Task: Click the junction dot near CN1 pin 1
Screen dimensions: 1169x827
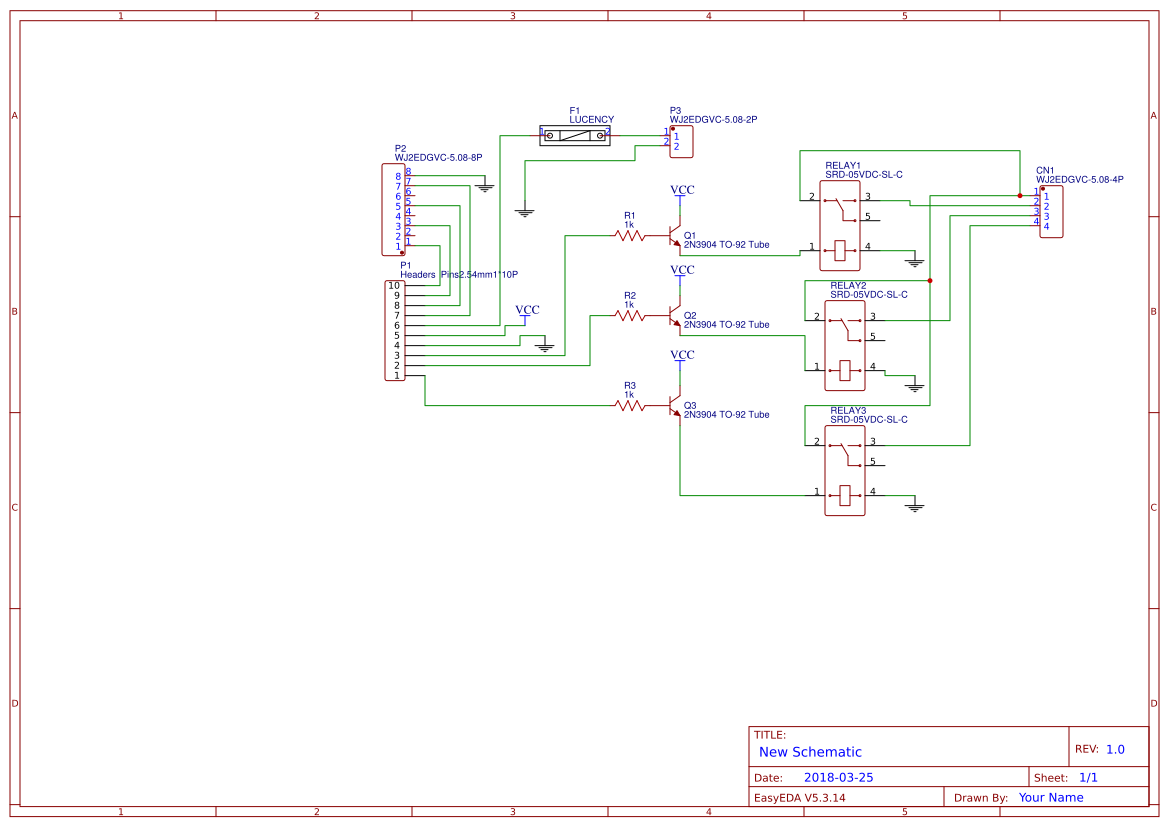Action: (x=1020, y=196)
